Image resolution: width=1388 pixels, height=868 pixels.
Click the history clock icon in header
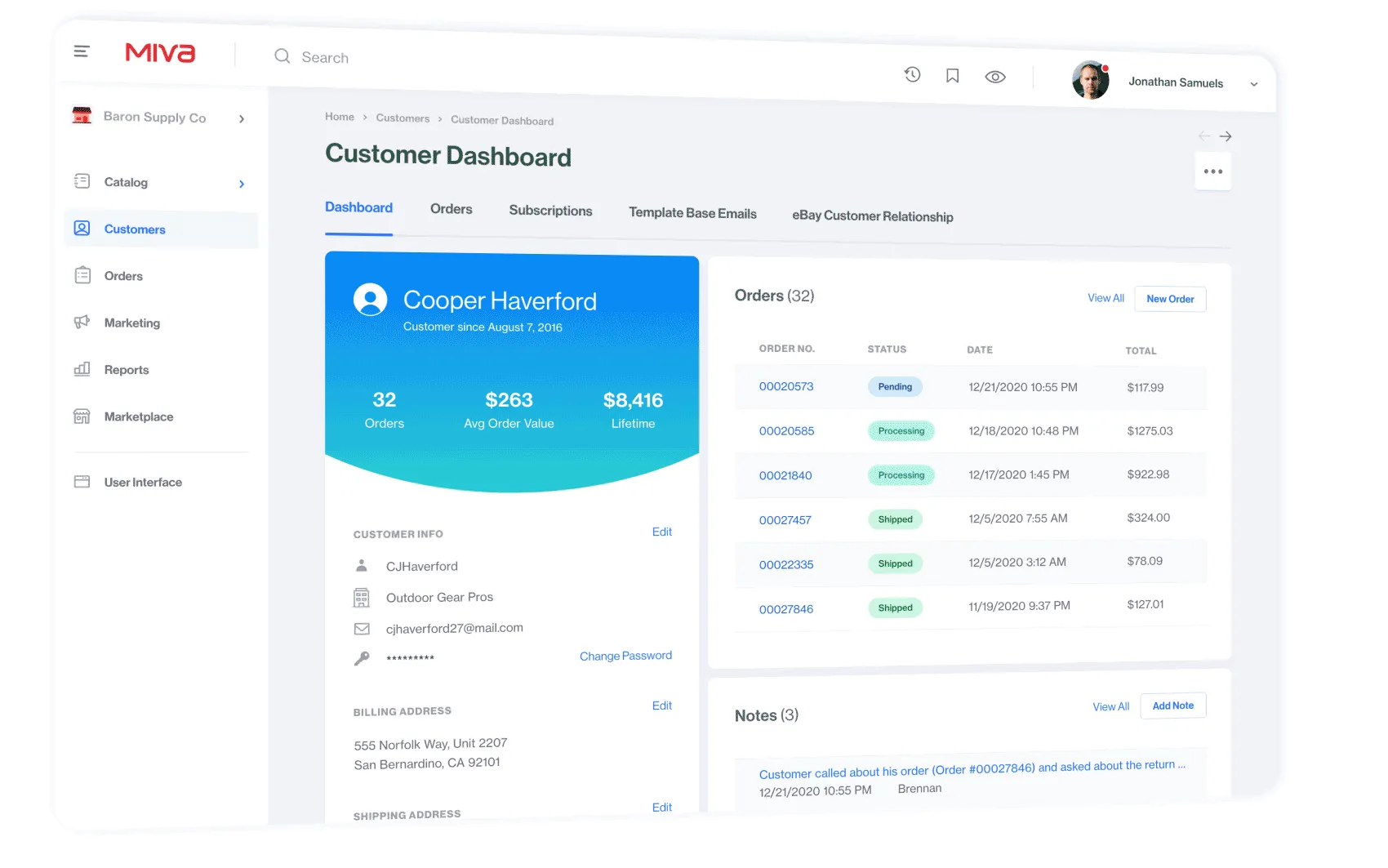912,75
